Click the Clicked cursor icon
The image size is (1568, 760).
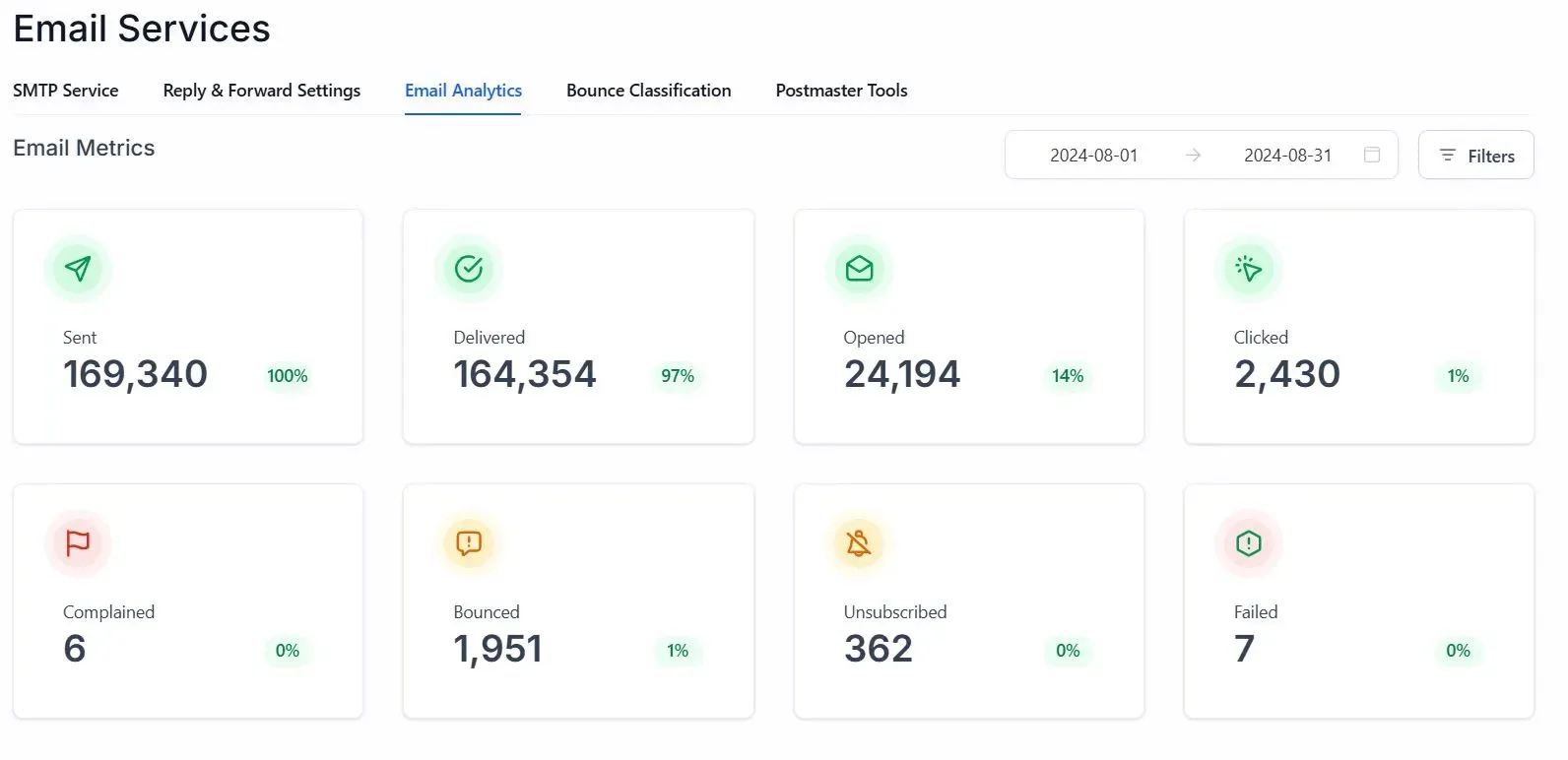pos(1249,269)
